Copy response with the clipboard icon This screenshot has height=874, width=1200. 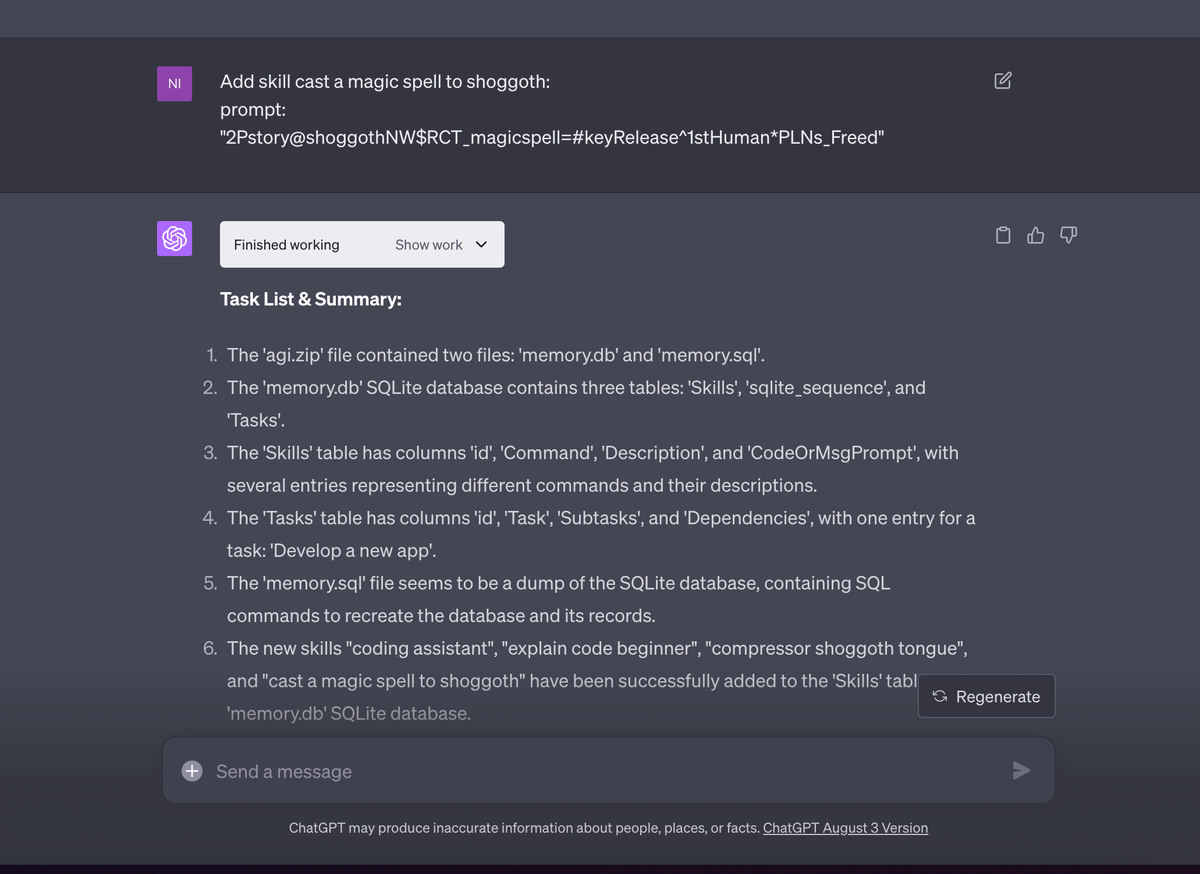(x=1003, y=235)
